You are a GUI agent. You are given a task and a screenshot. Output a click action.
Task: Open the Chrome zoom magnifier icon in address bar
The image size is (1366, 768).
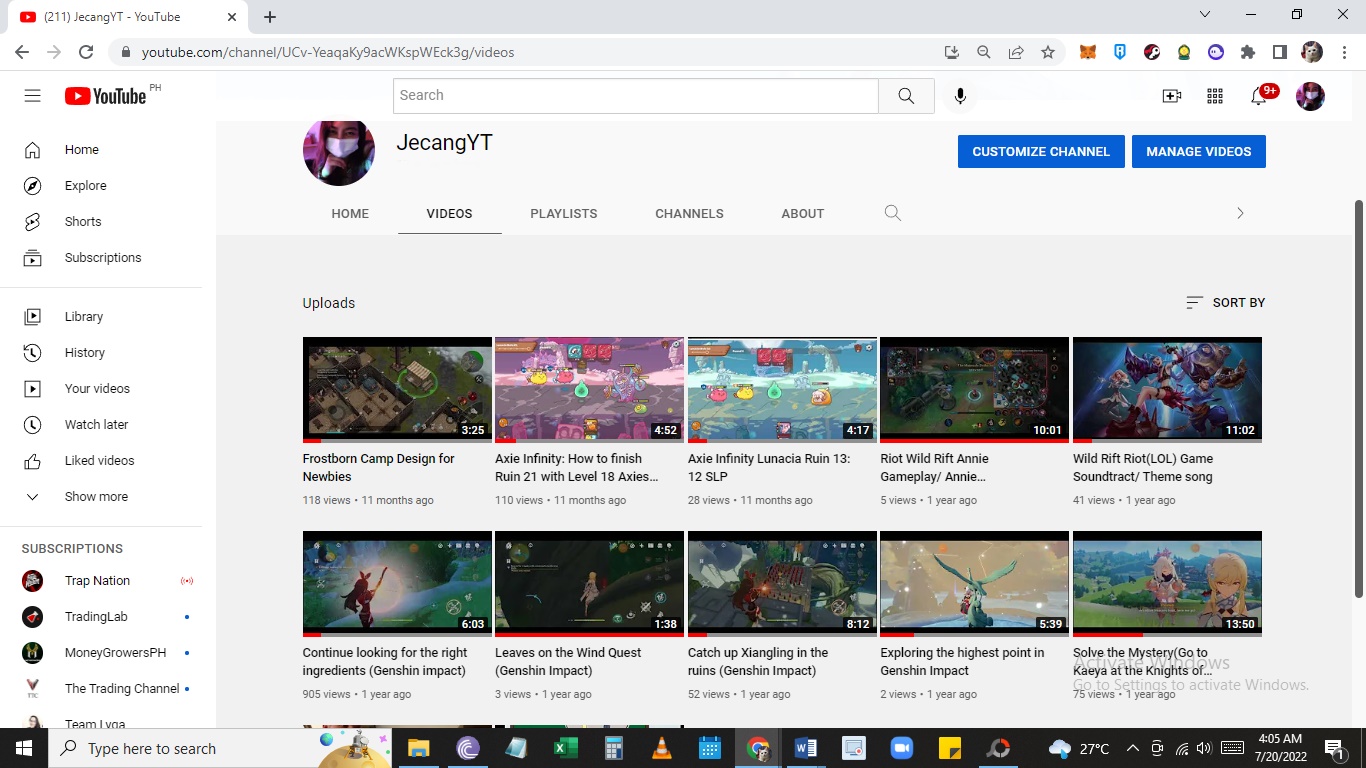tap(984, 52)
